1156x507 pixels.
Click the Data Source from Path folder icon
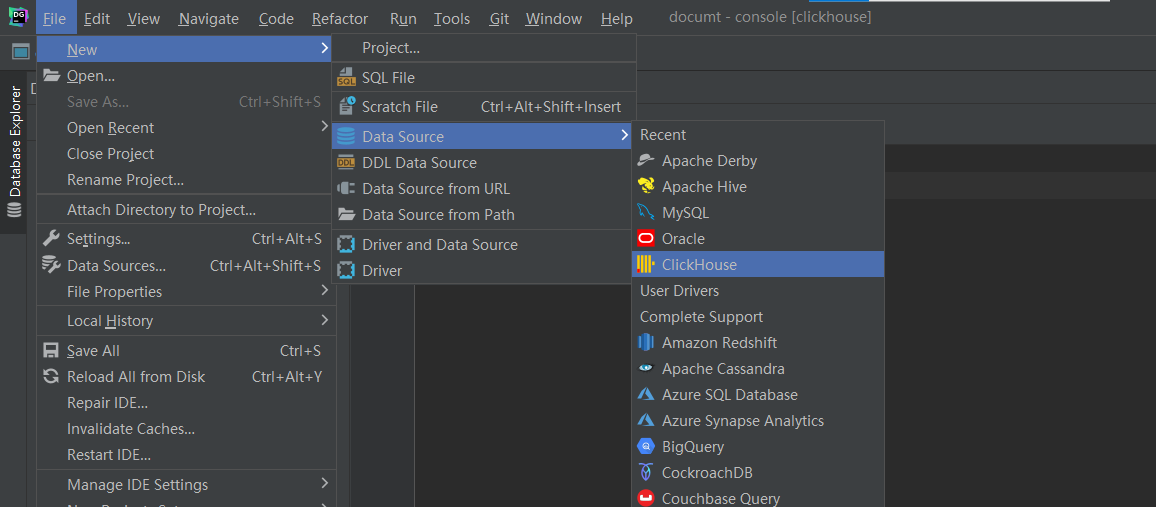pyautogui.click(x=347, y=214)
